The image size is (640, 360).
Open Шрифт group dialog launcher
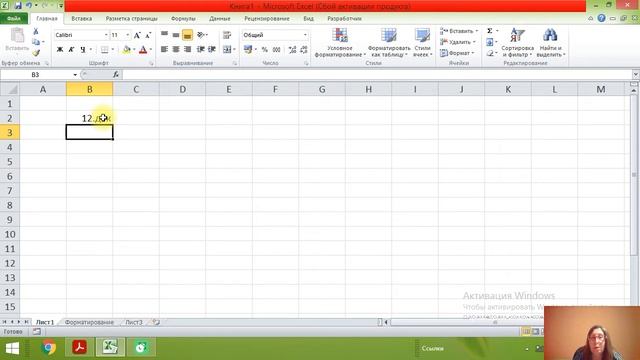[151, 64]
